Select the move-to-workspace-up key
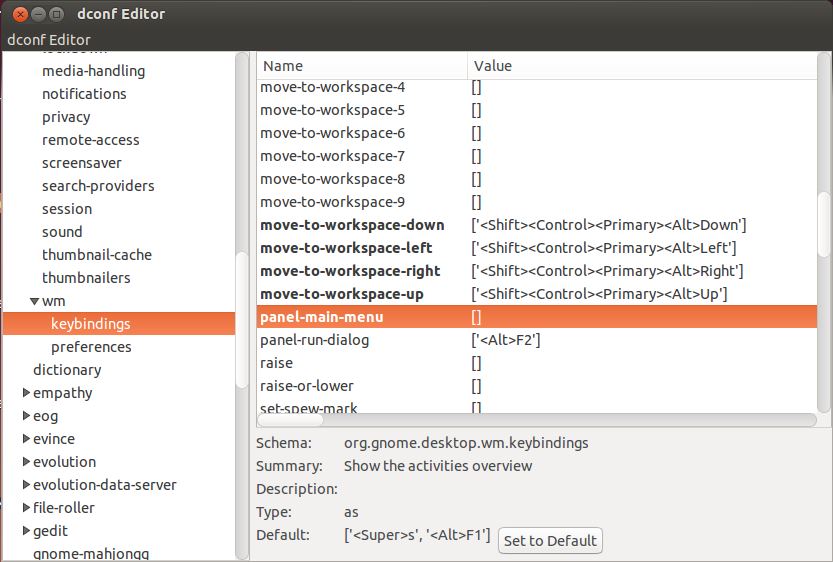833x562 pixels. coord(342,294)
